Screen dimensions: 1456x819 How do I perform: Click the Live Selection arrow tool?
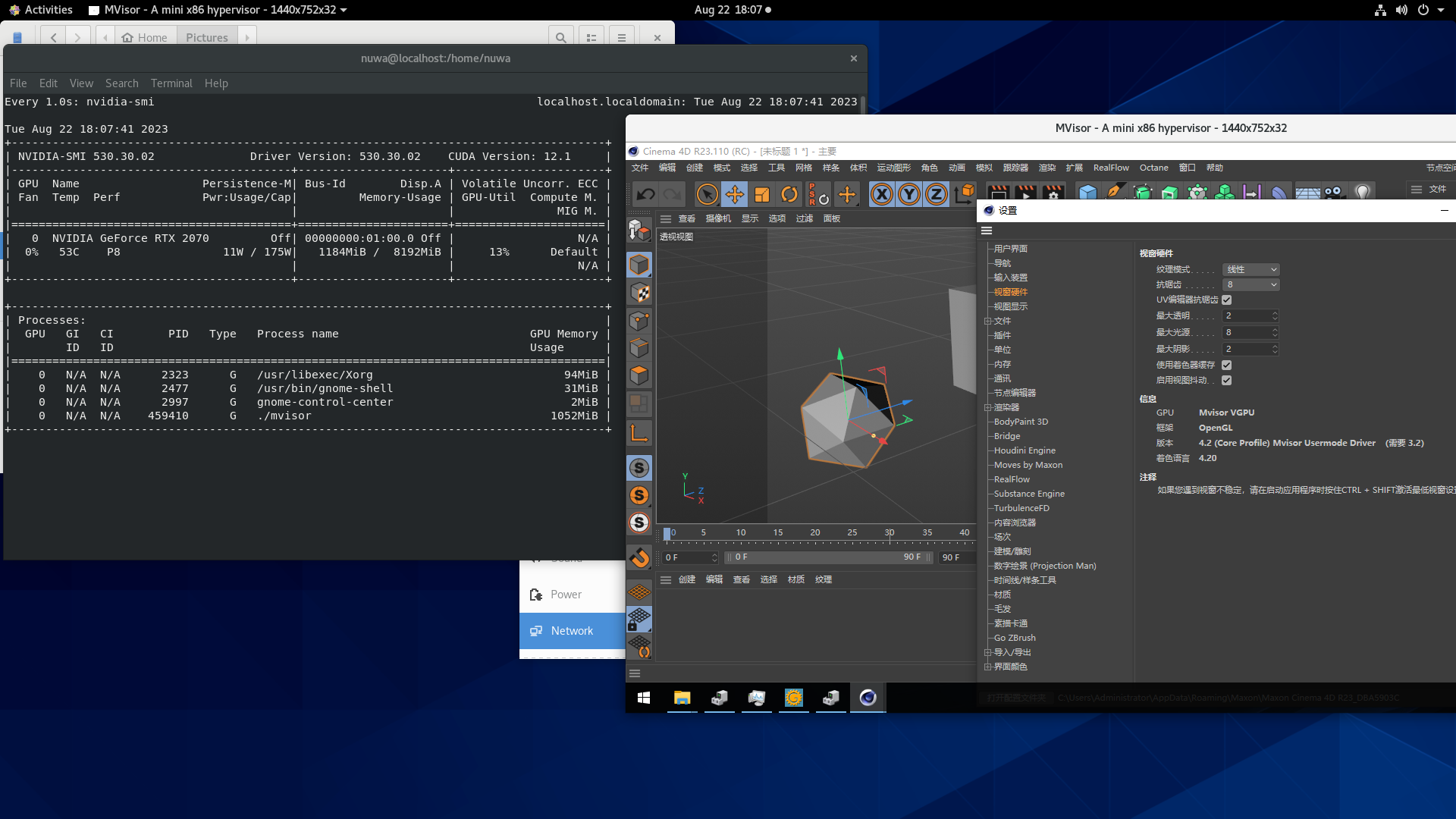coord(707,195)
